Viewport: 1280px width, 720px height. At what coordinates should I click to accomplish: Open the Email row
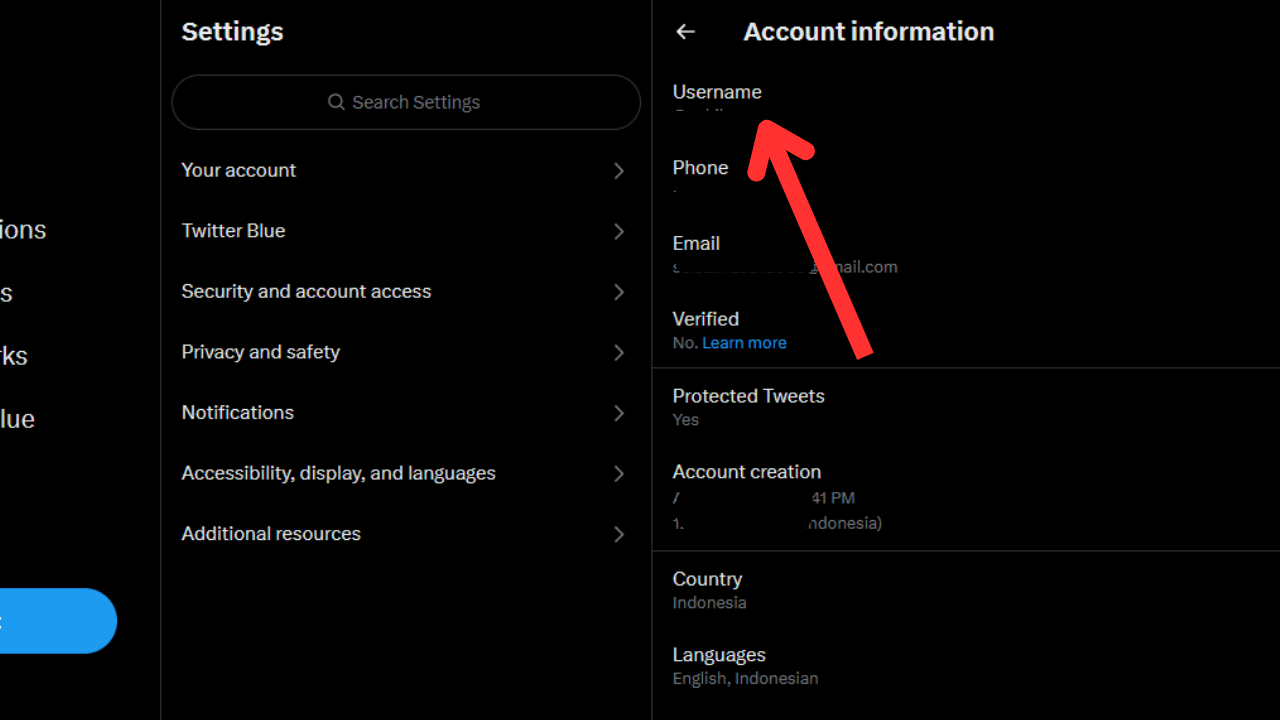pyautogui.click(x=966, y=254)
